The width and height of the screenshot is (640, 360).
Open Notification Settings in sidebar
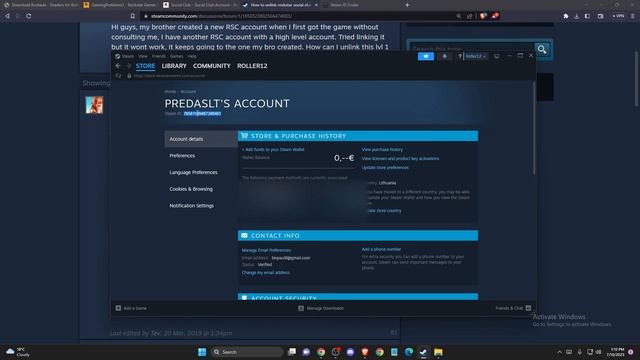pyautogui.click(x=191, y=206)
